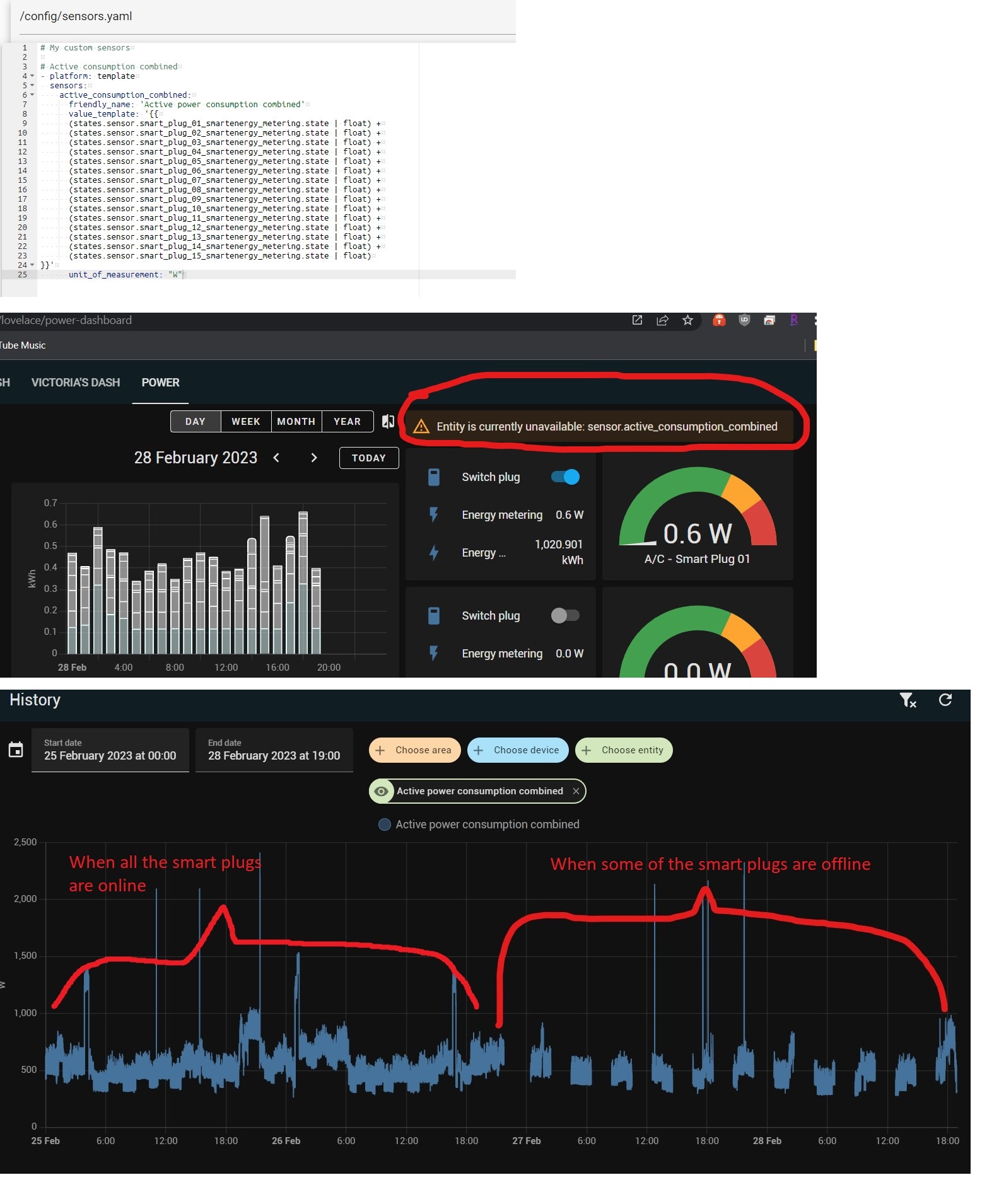Open the shield extension icon

[x=744, y=320]
